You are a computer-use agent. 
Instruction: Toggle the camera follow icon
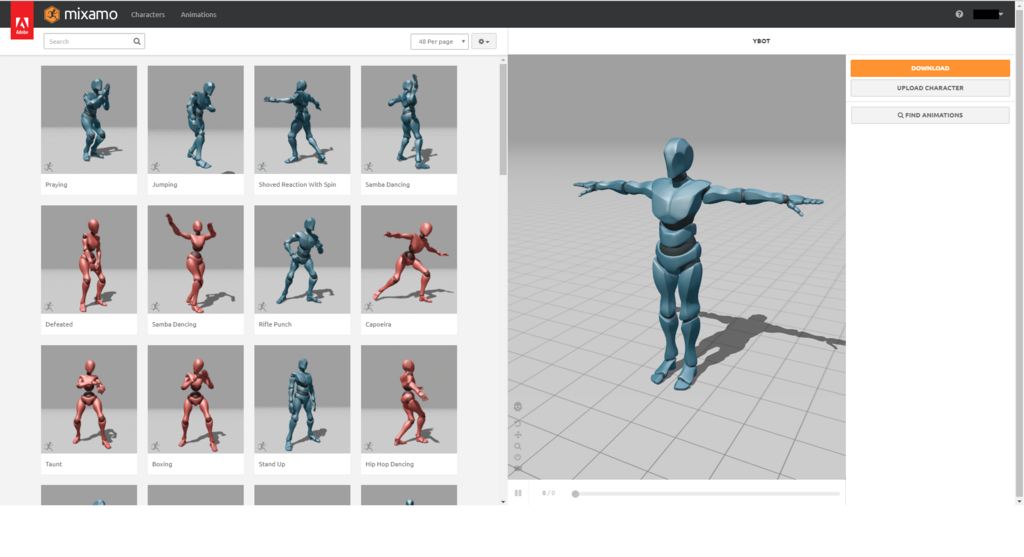coord(518,469)
